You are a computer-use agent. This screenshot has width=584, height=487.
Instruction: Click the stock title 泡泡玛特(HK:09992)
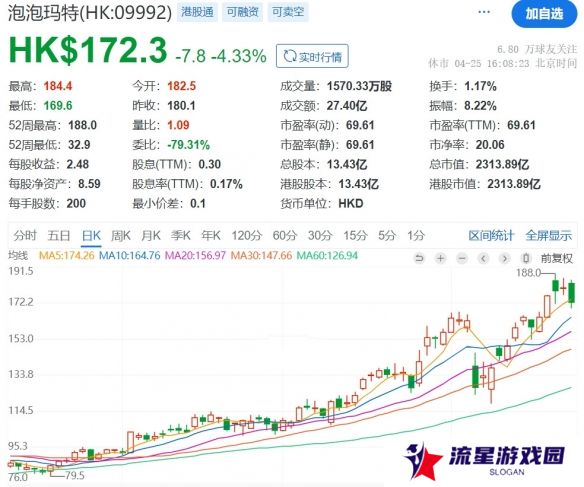[x=90, y=13]
